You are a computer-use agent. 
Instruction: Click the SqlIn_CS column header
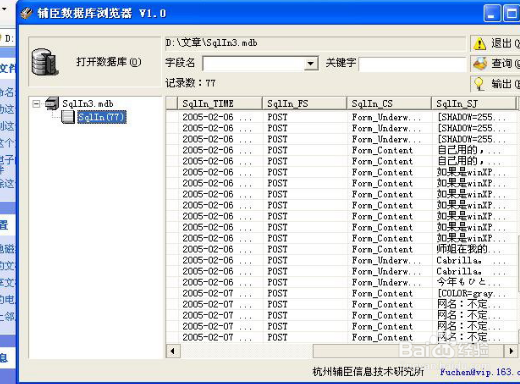[x=389, y=104]
